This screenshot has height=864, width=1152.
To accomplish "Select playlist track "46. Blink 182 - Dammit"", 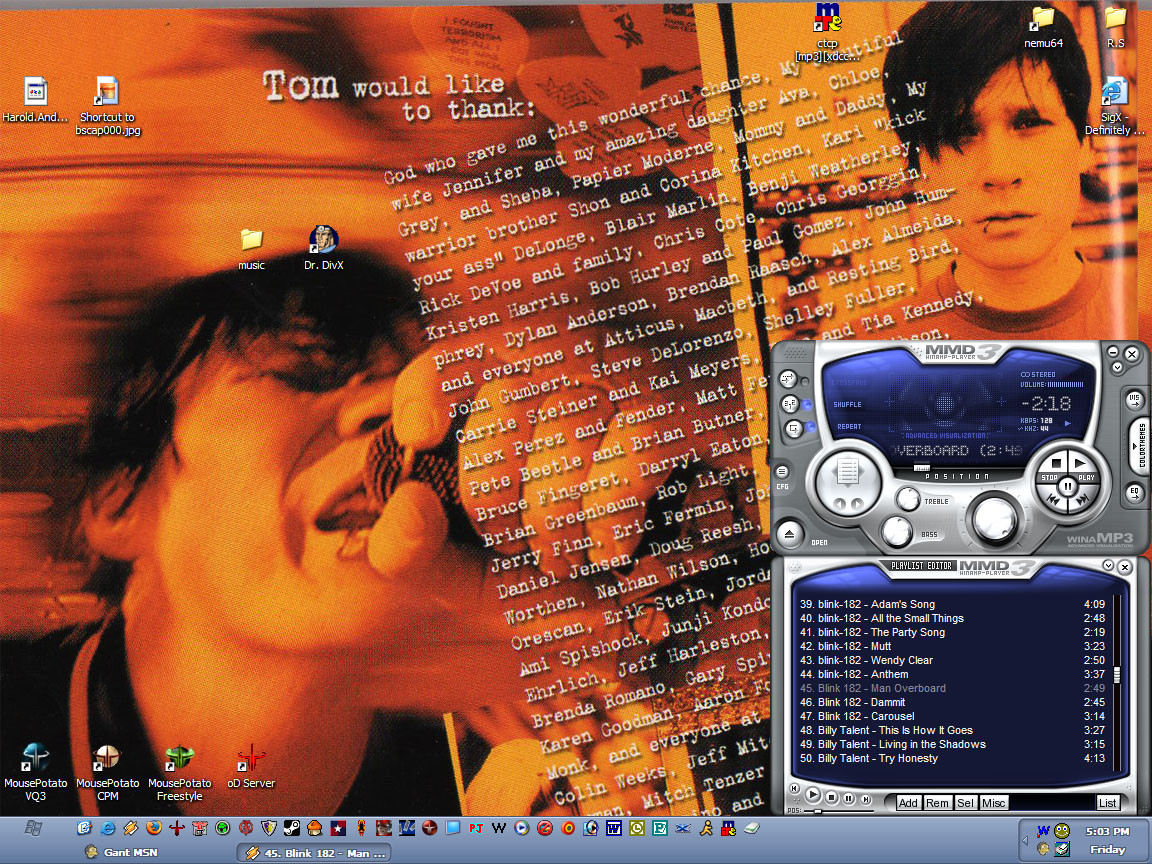I will [x=952, y=702].
